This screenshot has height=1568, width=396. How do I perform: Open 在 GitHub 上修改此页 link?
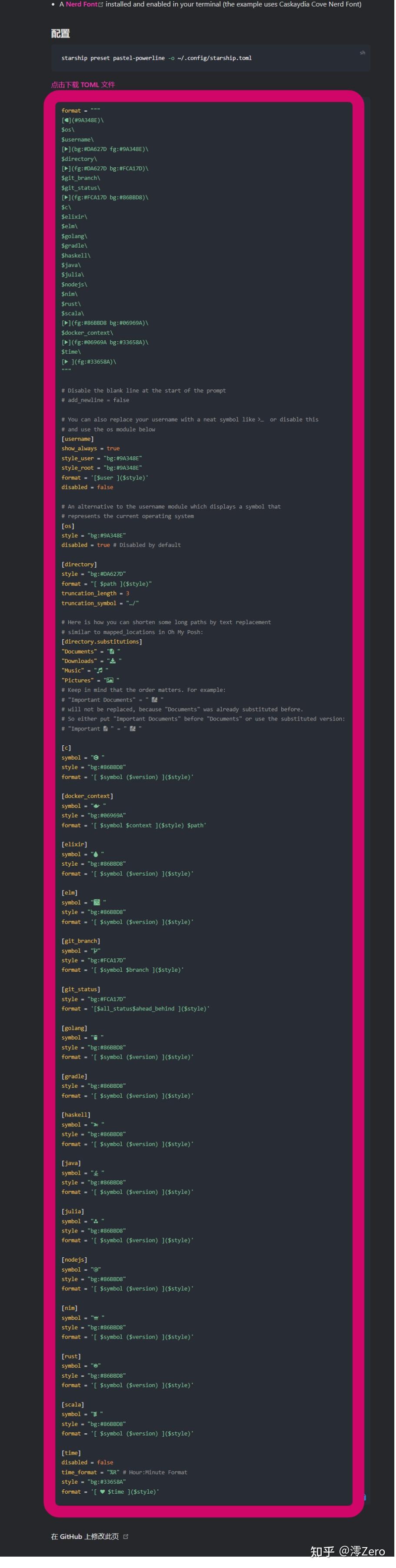(85, 1536)
